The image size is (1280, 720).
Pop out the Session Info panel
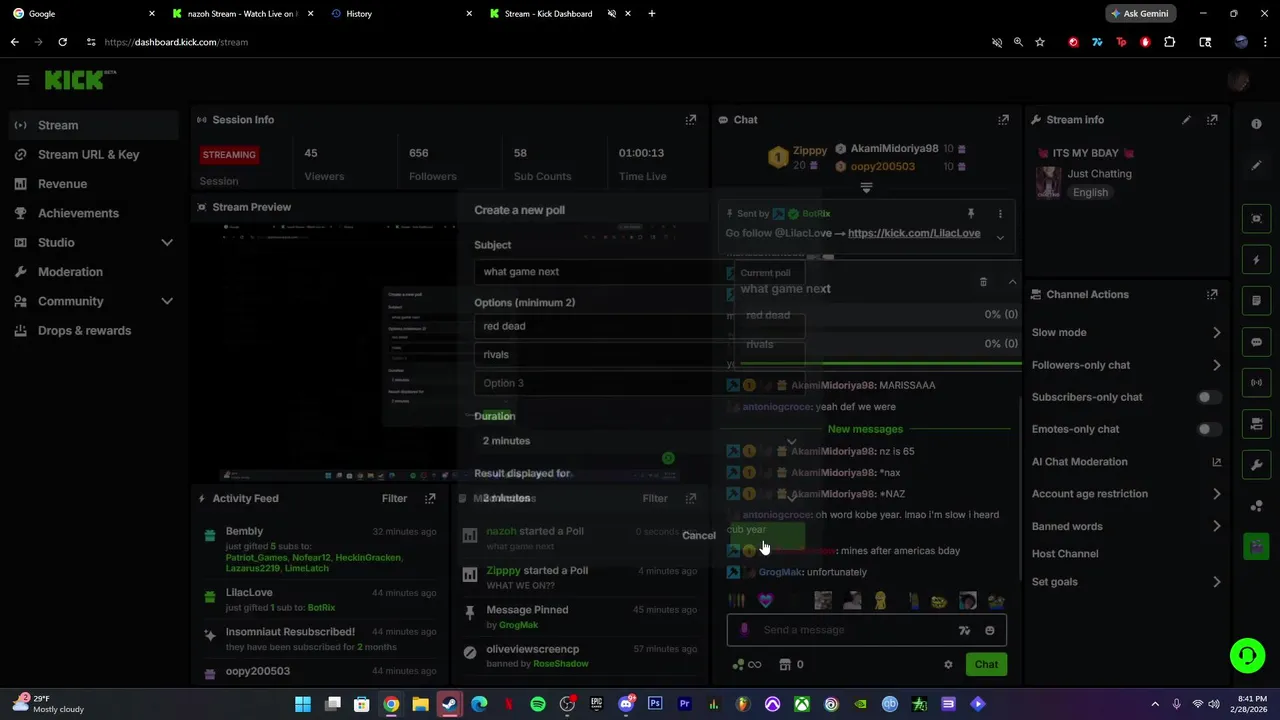pos(690,120)
